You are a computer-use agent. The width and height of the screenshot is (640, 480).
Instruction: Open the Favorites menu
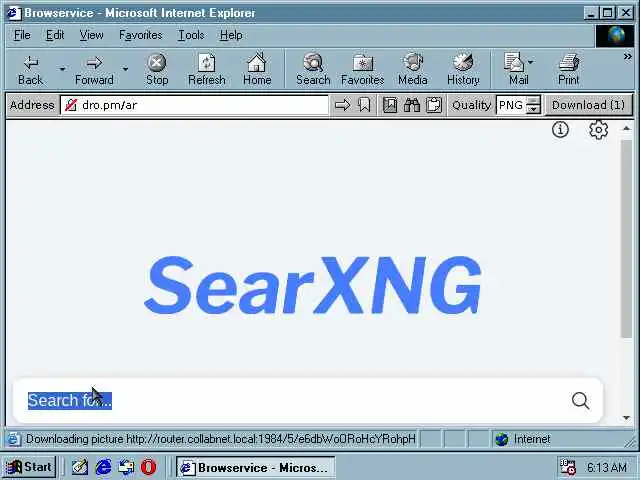point(140,36)
